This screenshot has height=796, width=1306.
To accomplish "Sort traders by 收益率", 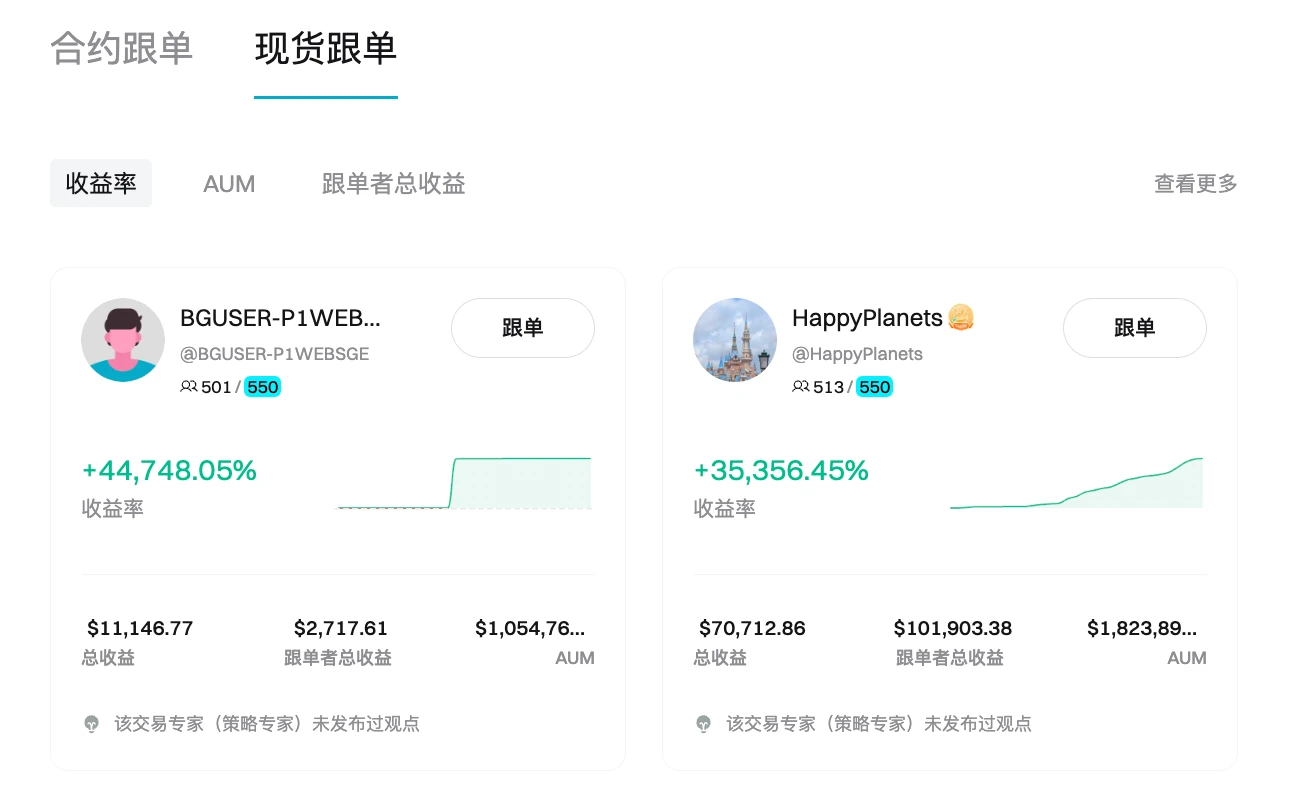I will coord(101,183).
